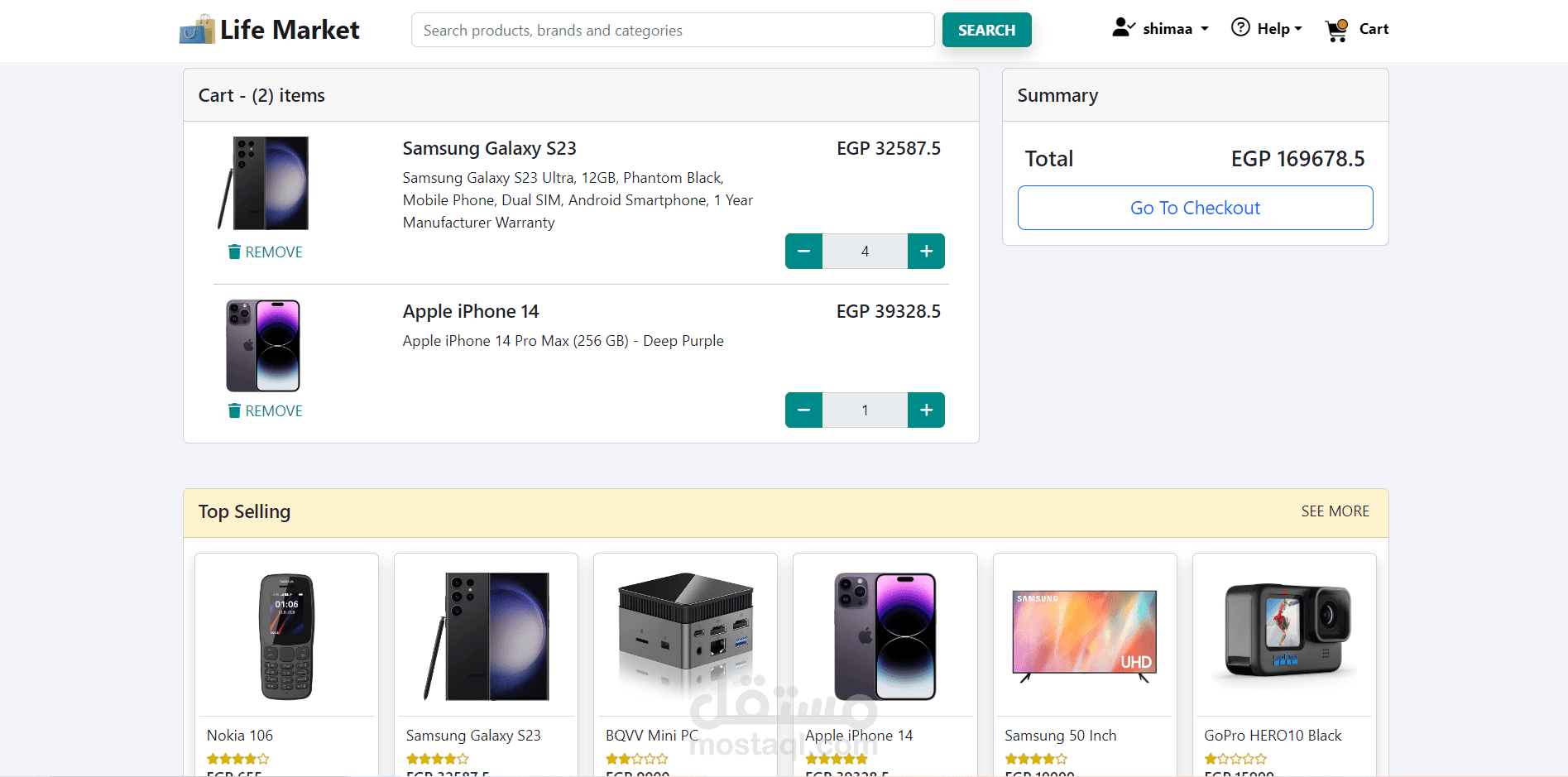Click Go To Checkout button
The height and width of the screenshot is (777, 1568).
coord(1195,208)
